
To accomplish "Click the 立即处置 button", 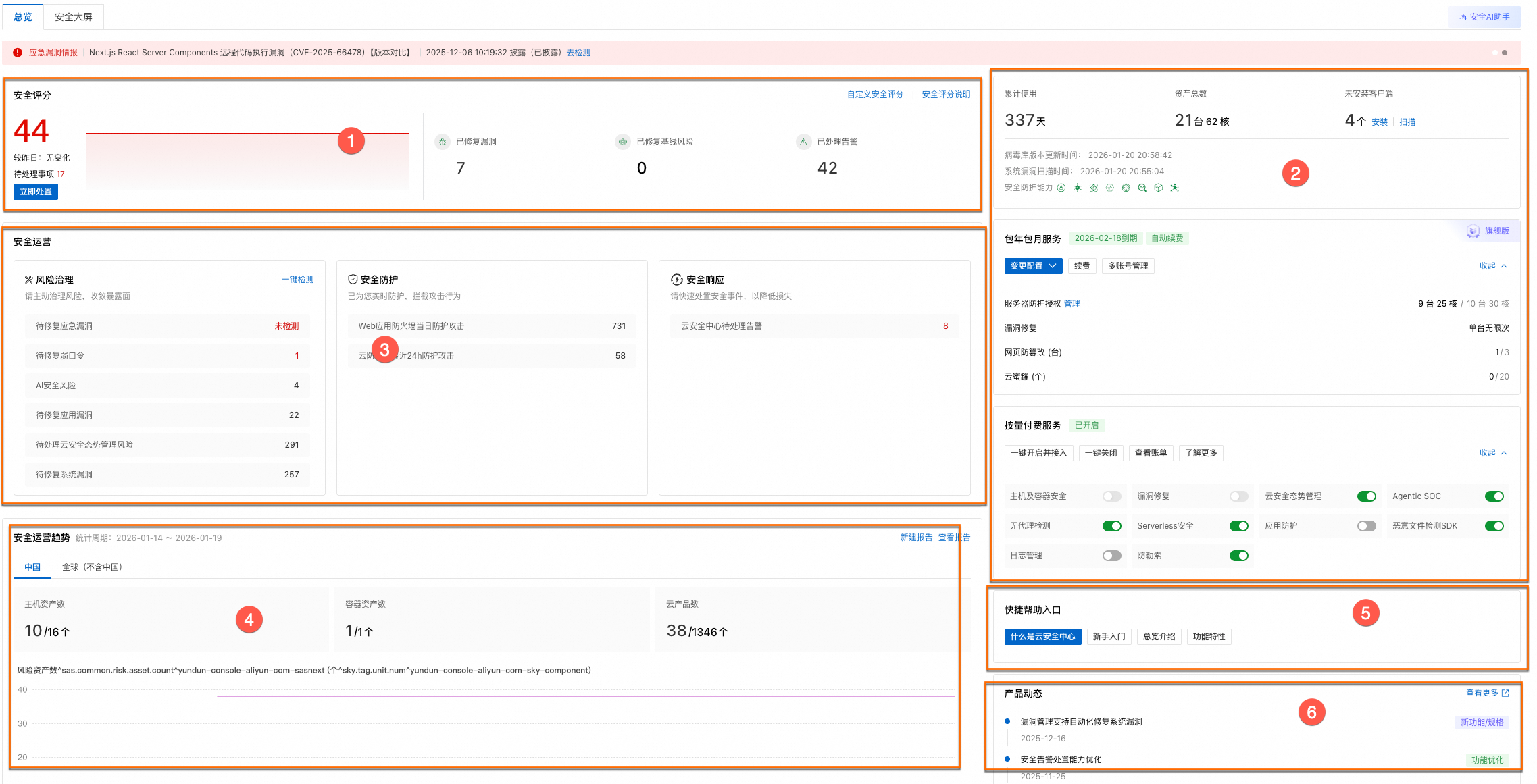I will tap(36, 192).
